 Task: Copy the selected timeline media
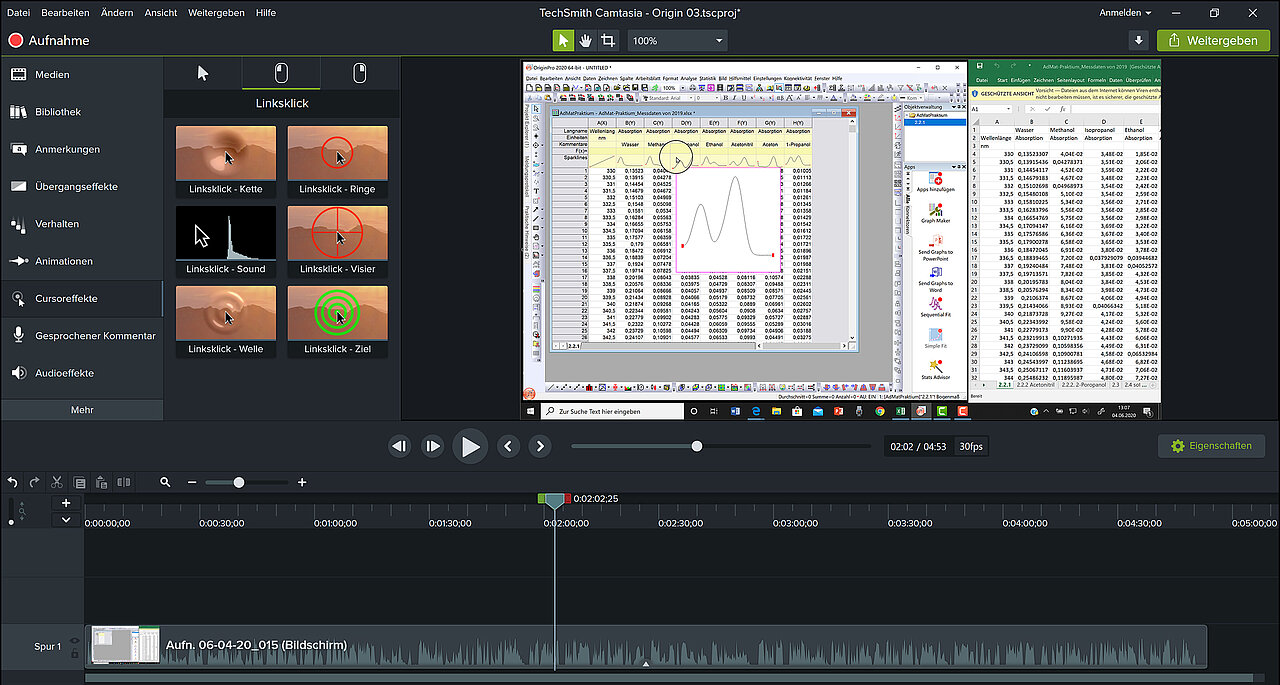(80, 482)
